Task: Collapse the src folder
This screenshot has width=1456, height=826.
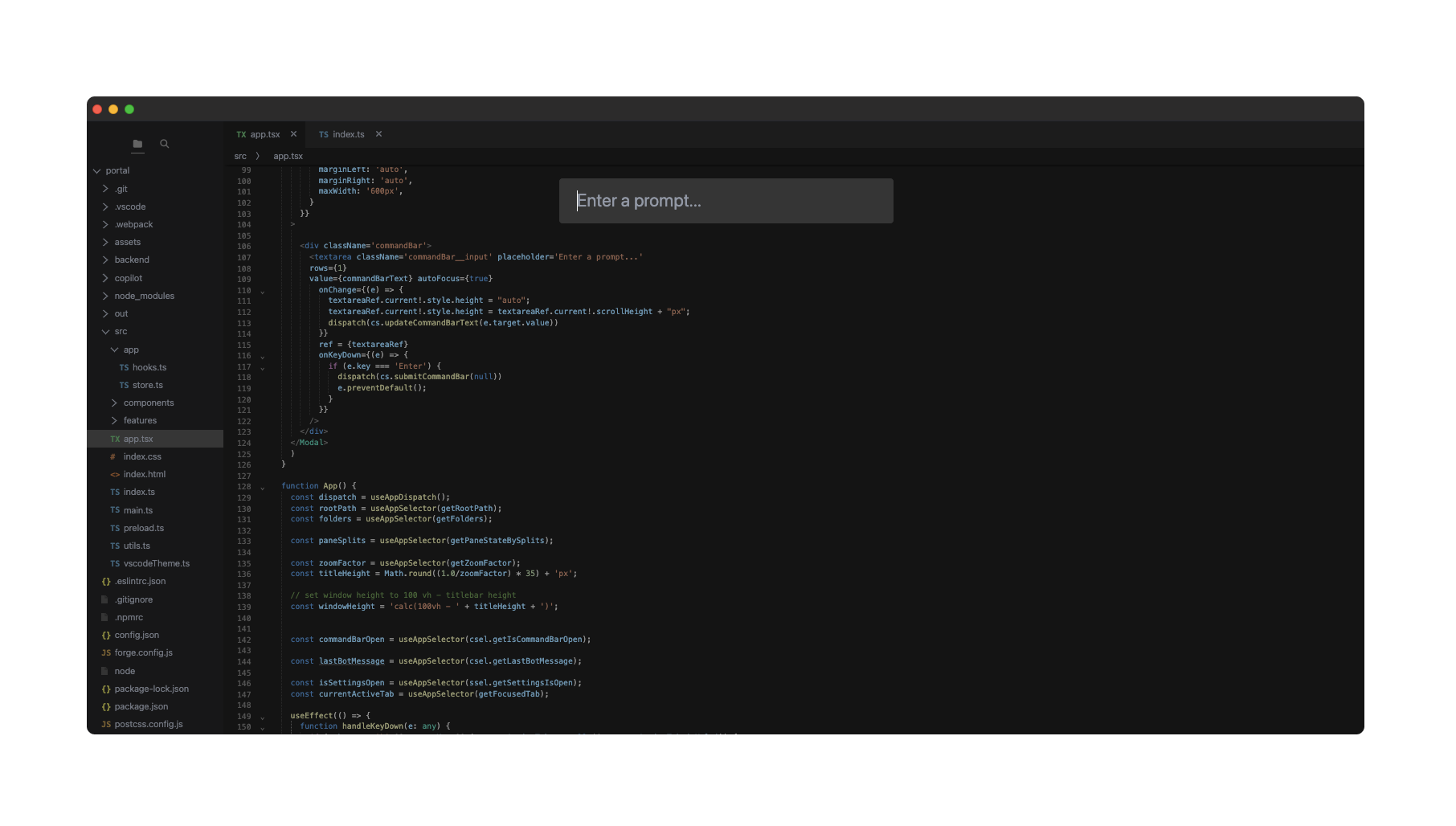Action: (105, 331)
